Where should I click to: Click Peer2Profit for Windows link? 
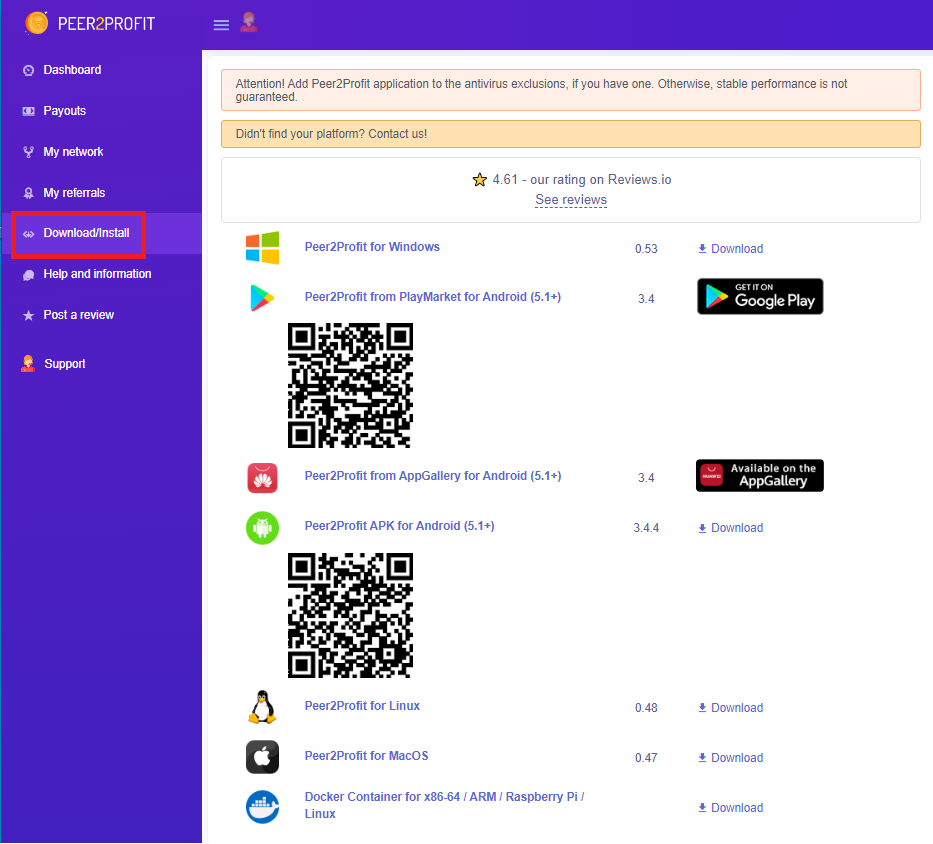point(372,247)
